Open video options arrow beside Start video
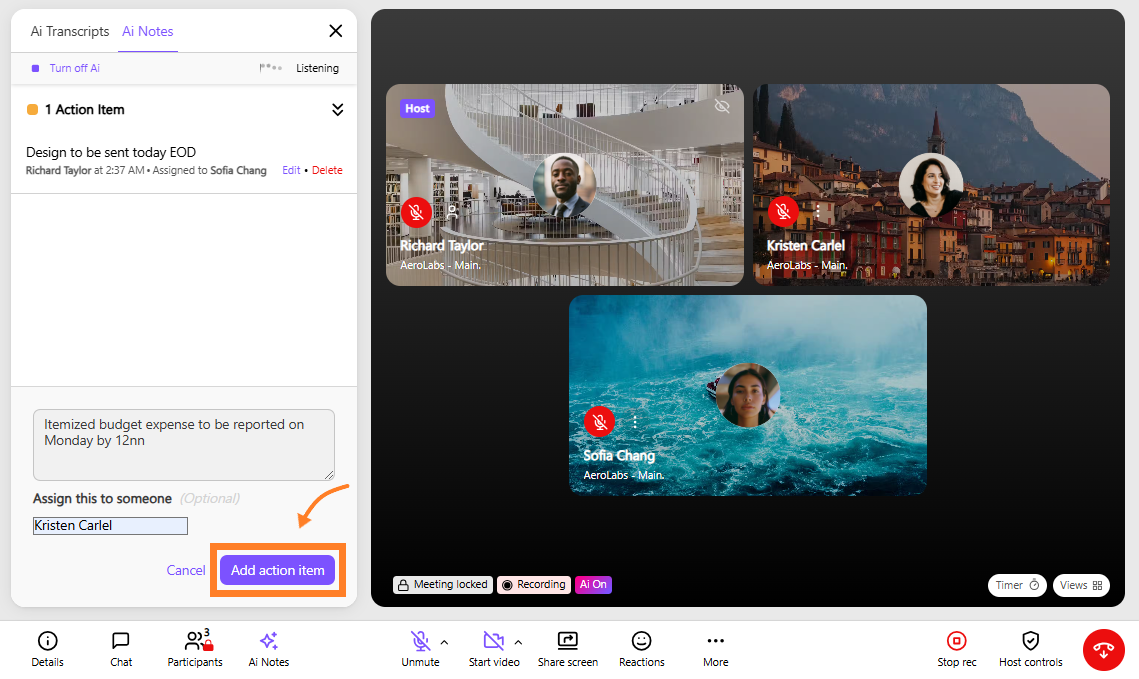 pyautogui.click(x=518, y=642)
